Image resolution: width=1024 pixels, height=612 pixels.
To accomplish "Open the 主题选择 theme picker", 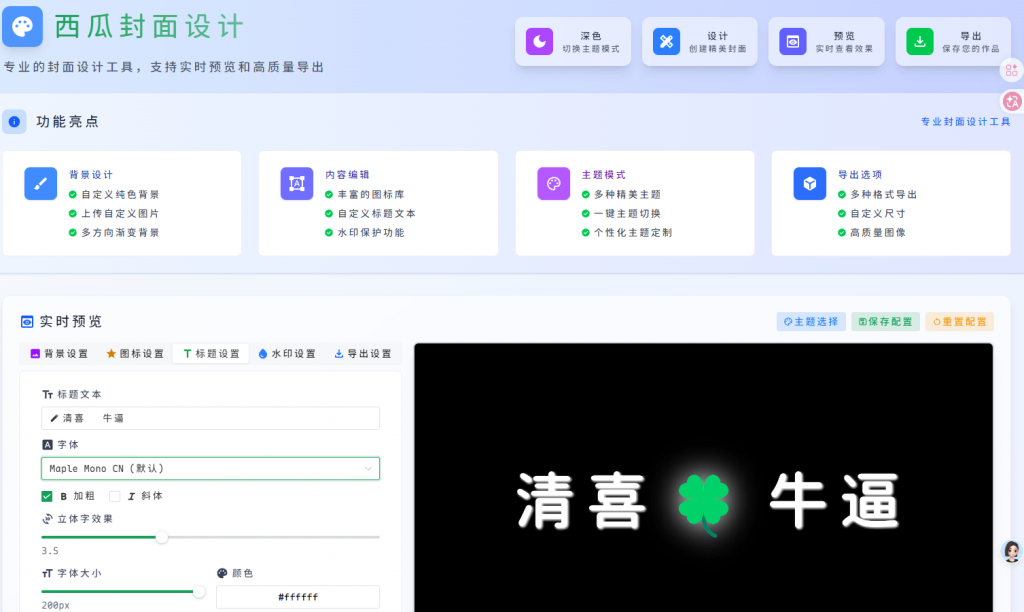I will tap(810, 322).
